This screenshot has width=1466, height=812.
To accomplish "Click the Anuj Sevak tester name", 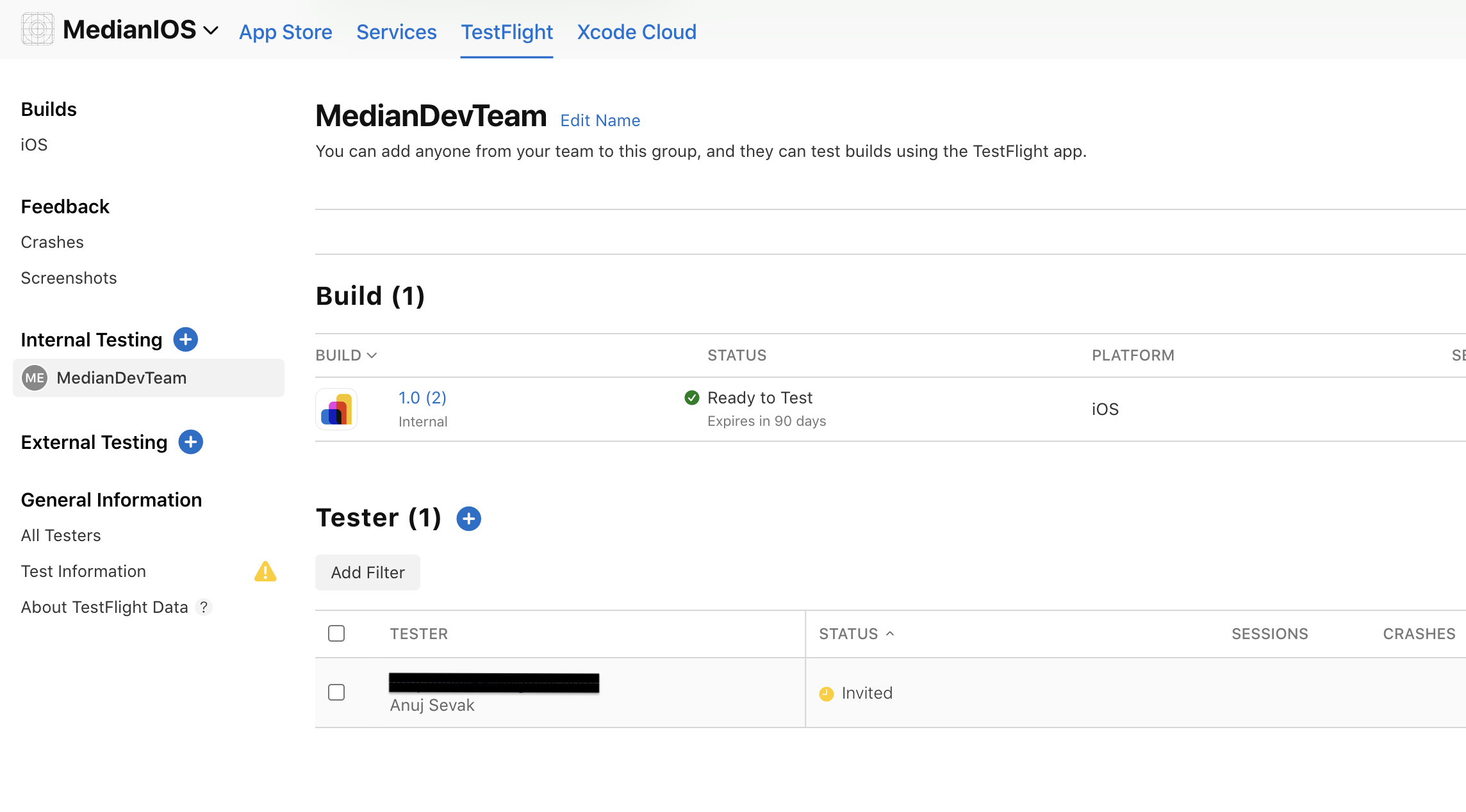I will 432,705.
